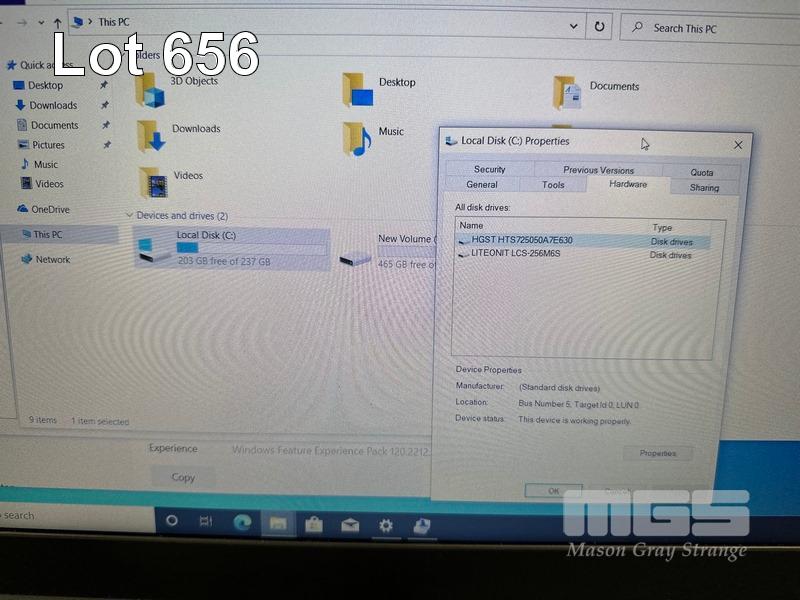Open the 3D Objects folder icon
Screen dimensions: 800x600
[x=150, y=90]
